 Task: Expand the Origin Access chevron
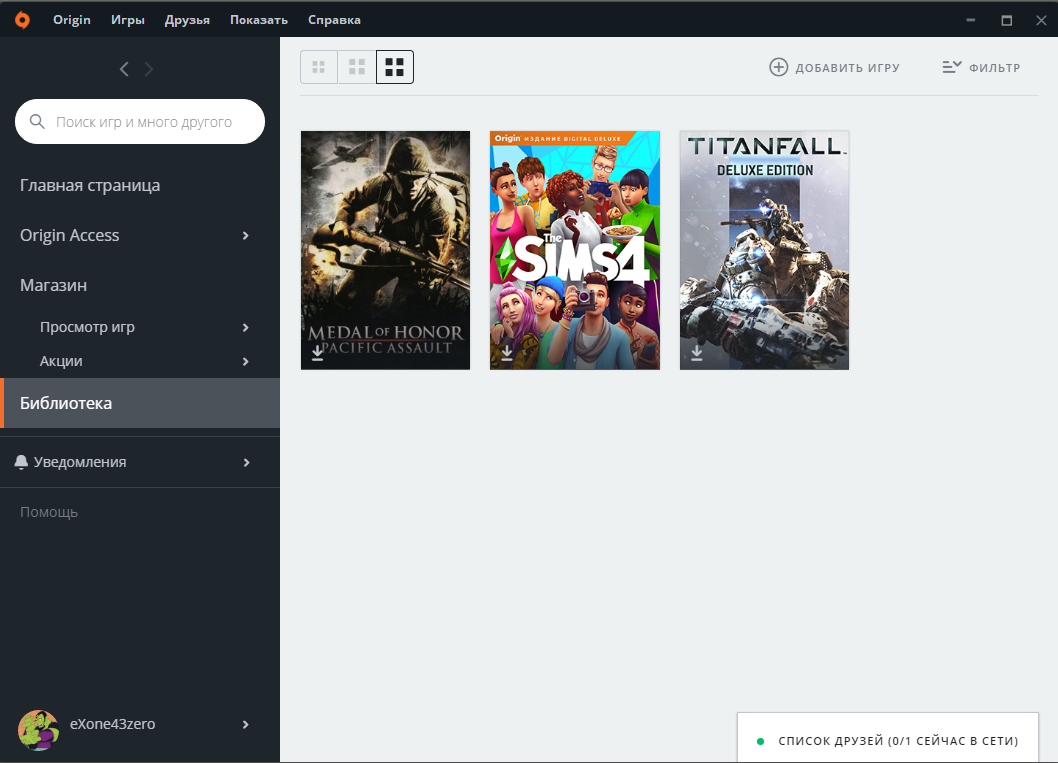click(x=246, y=235)
